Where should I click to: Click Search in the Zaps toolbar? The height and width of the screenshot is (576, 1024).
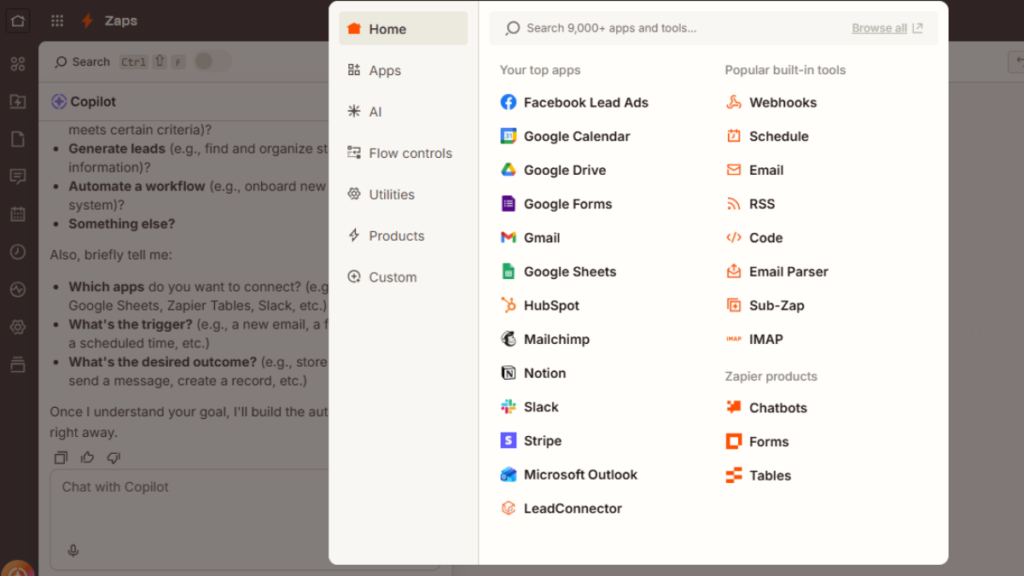(x=82, y=62)
